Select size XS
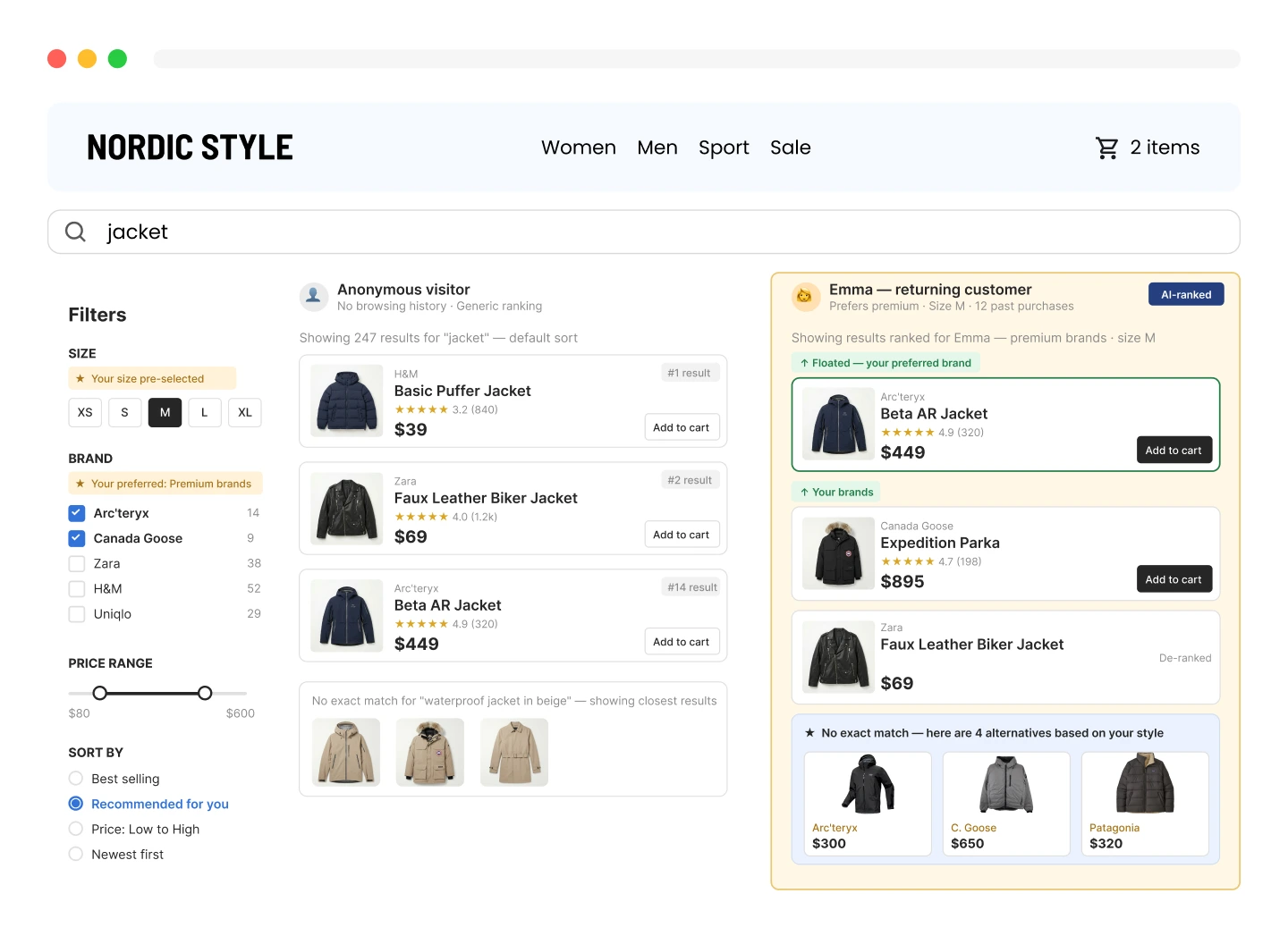Image resolution: width=1288 pixels, height=936 pixels. tap(85, 412)
